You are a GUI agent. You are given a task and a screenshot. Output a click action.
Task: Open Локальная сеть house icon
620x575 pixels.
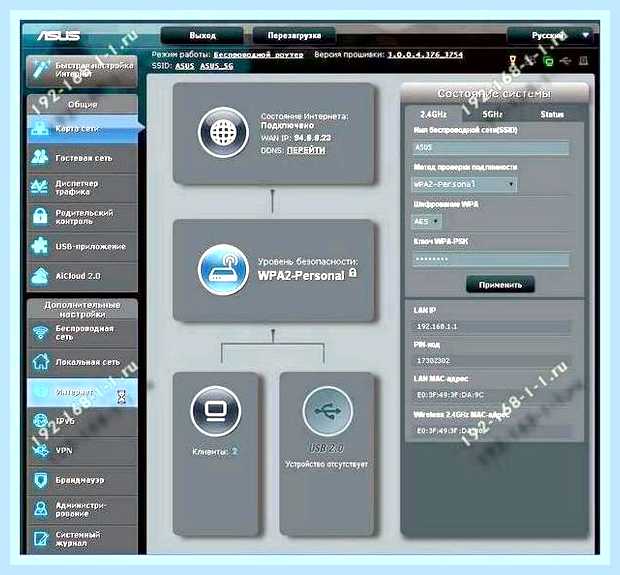[x=40, y=361]
